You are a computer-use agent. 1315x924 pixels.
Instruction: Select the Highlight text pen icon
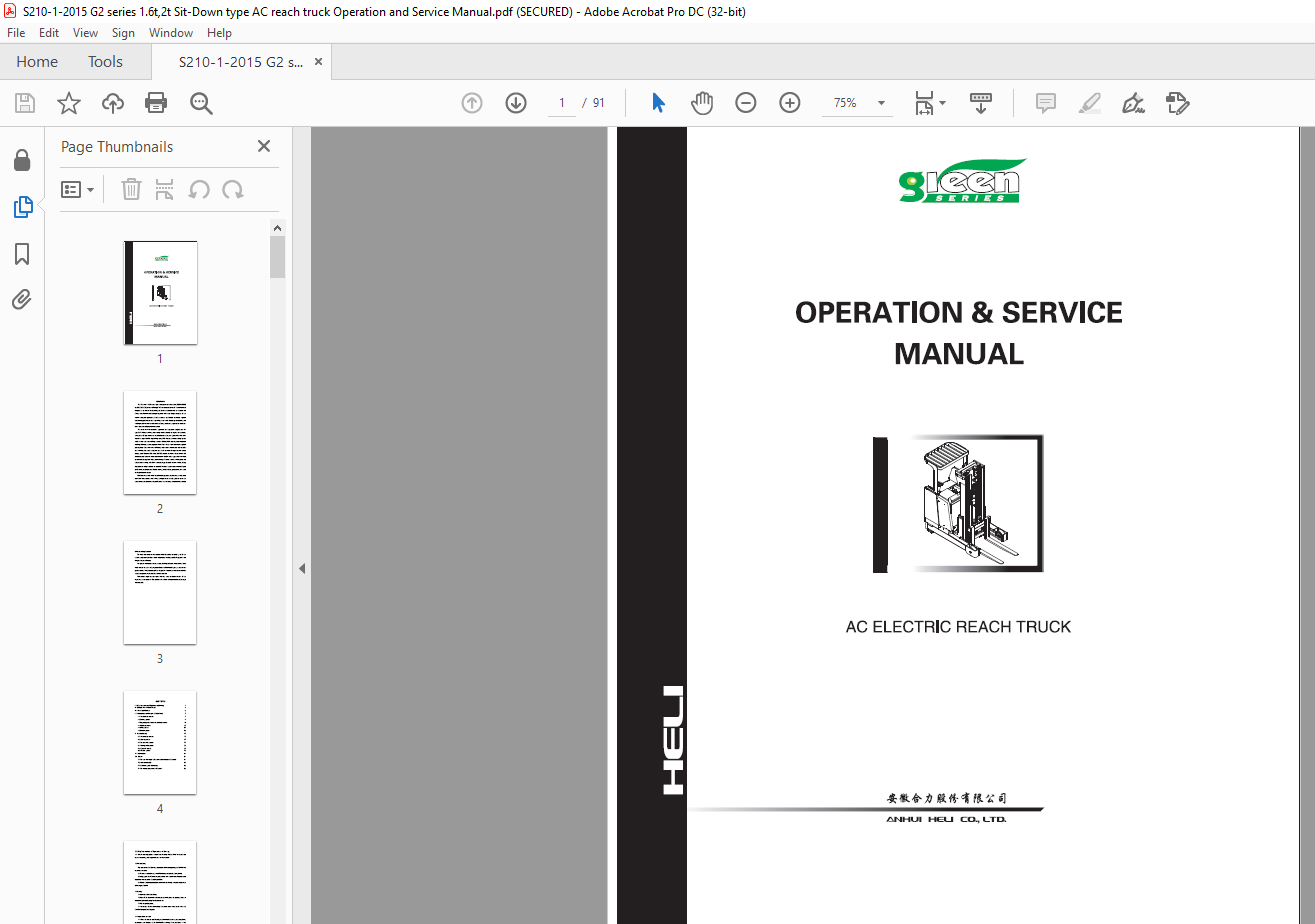(1090, 103)
